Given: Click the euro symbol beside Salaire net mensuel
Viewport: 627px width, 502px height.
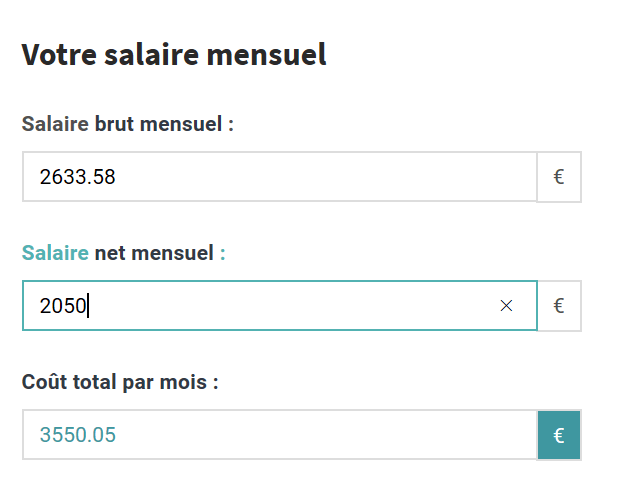Looking at the screenshot, I should tap(559, 306).
